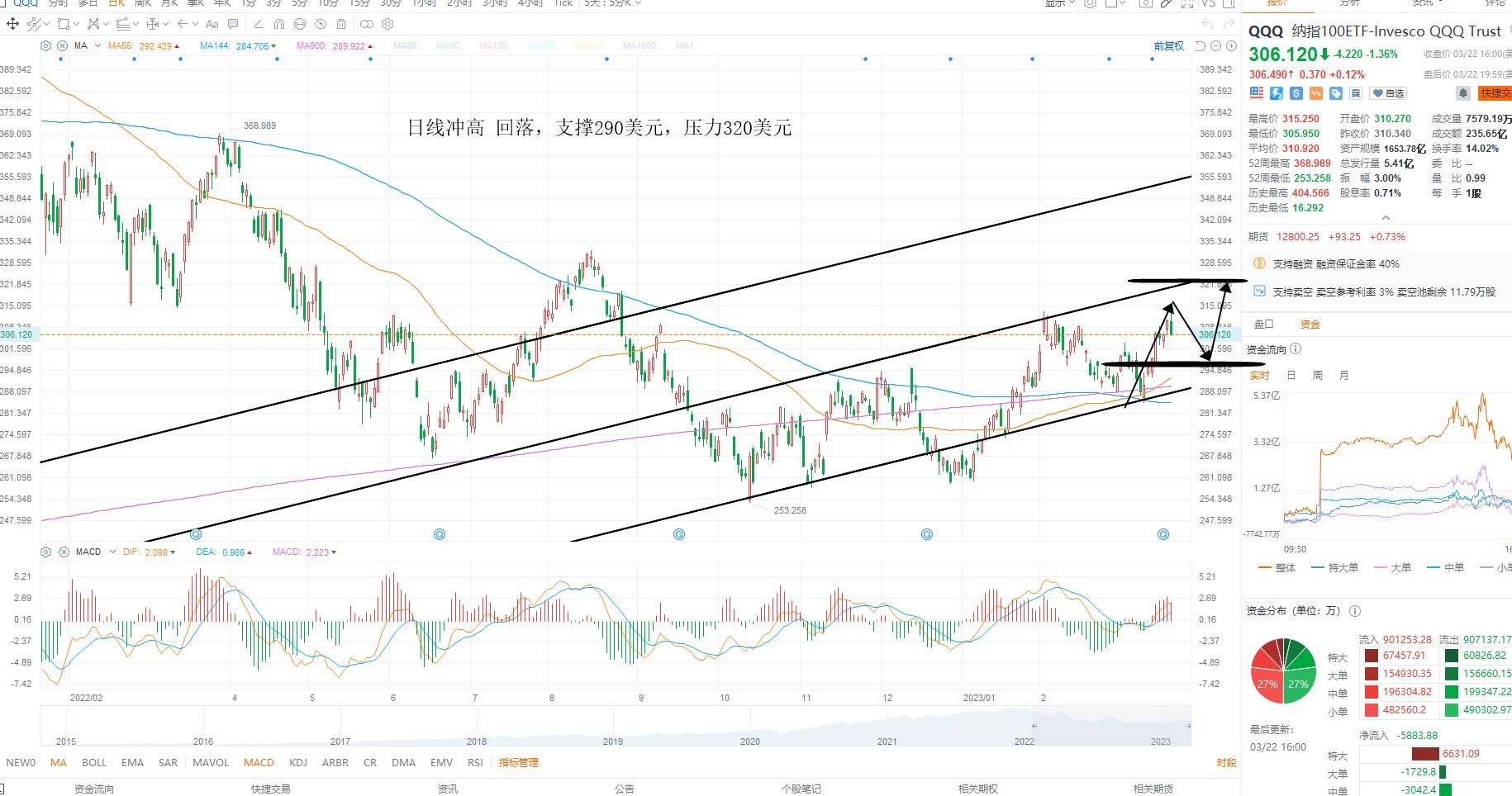Reset chart zoom with reset arrow icon
The width and height of the screenshot is (1512, 796).
(1200, 46)
